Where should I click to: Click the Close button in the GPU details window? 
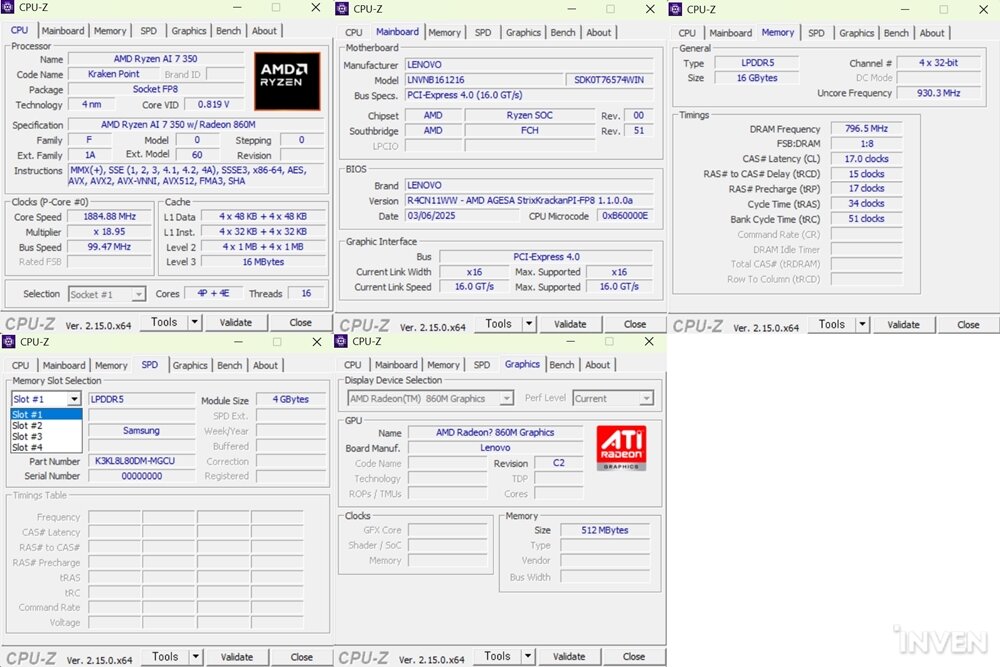pyautogui.click(x=633, y=656)
